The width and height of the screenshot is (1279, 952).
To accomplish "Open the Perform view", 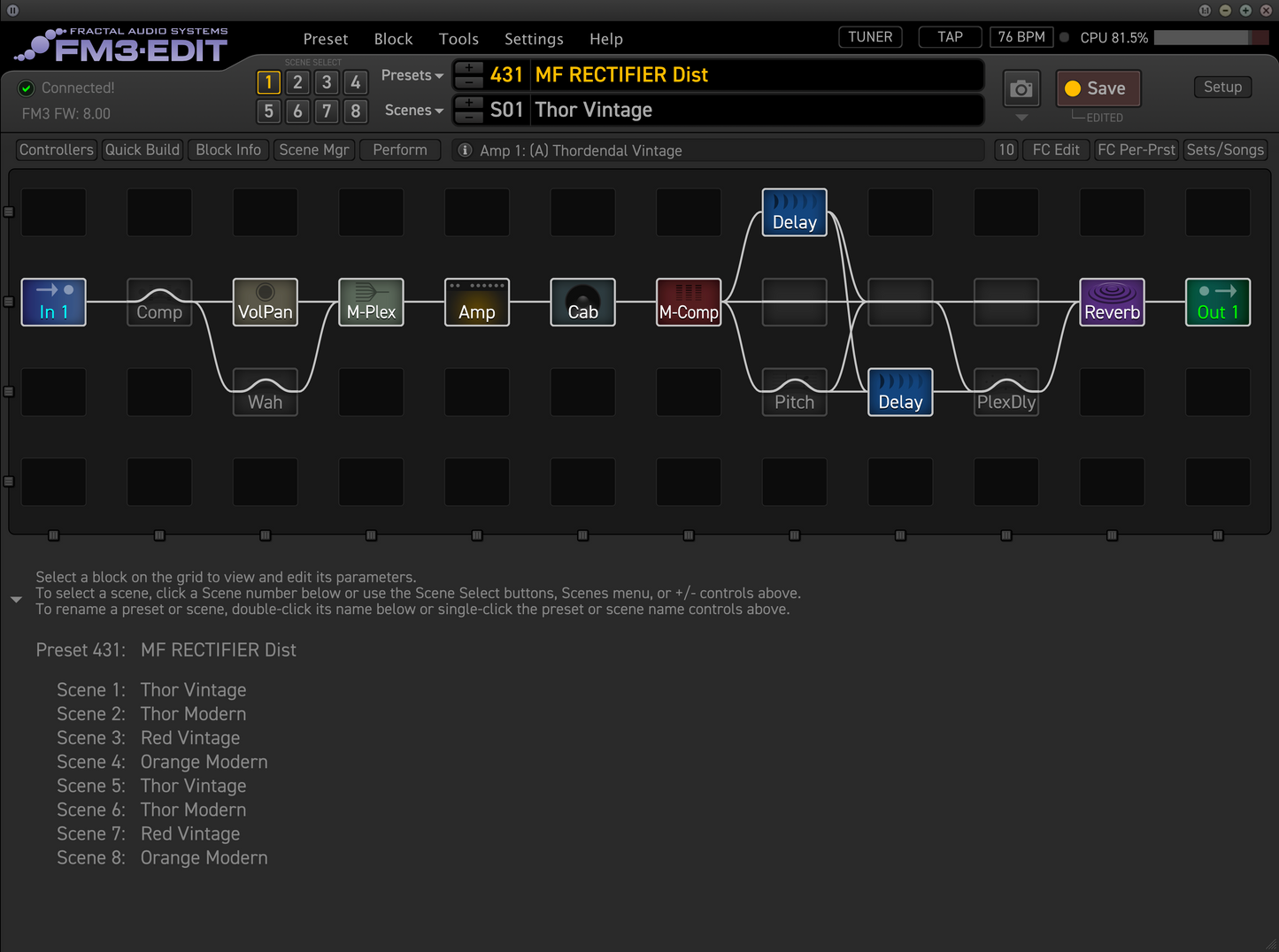I will pyautogui.click(x=400, y=150).
